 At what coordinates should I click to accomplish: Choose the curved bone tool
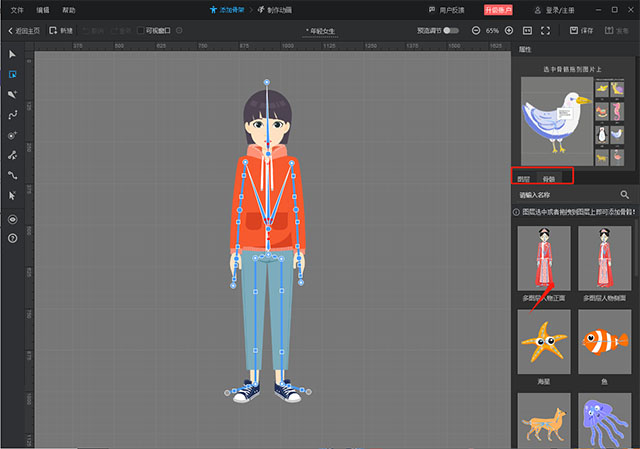coord(13,115)
